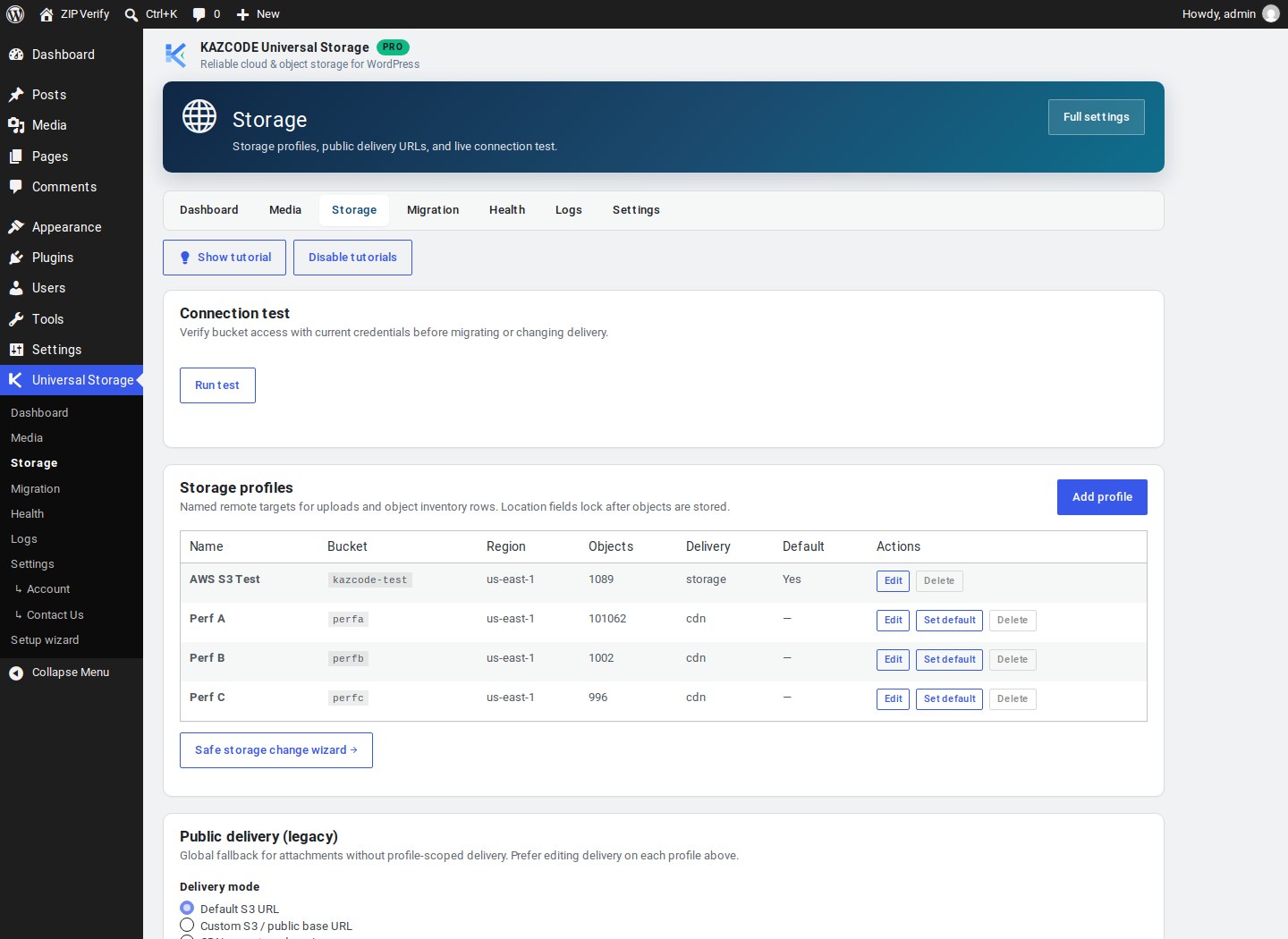Open the Logs tab

[569, 210]
